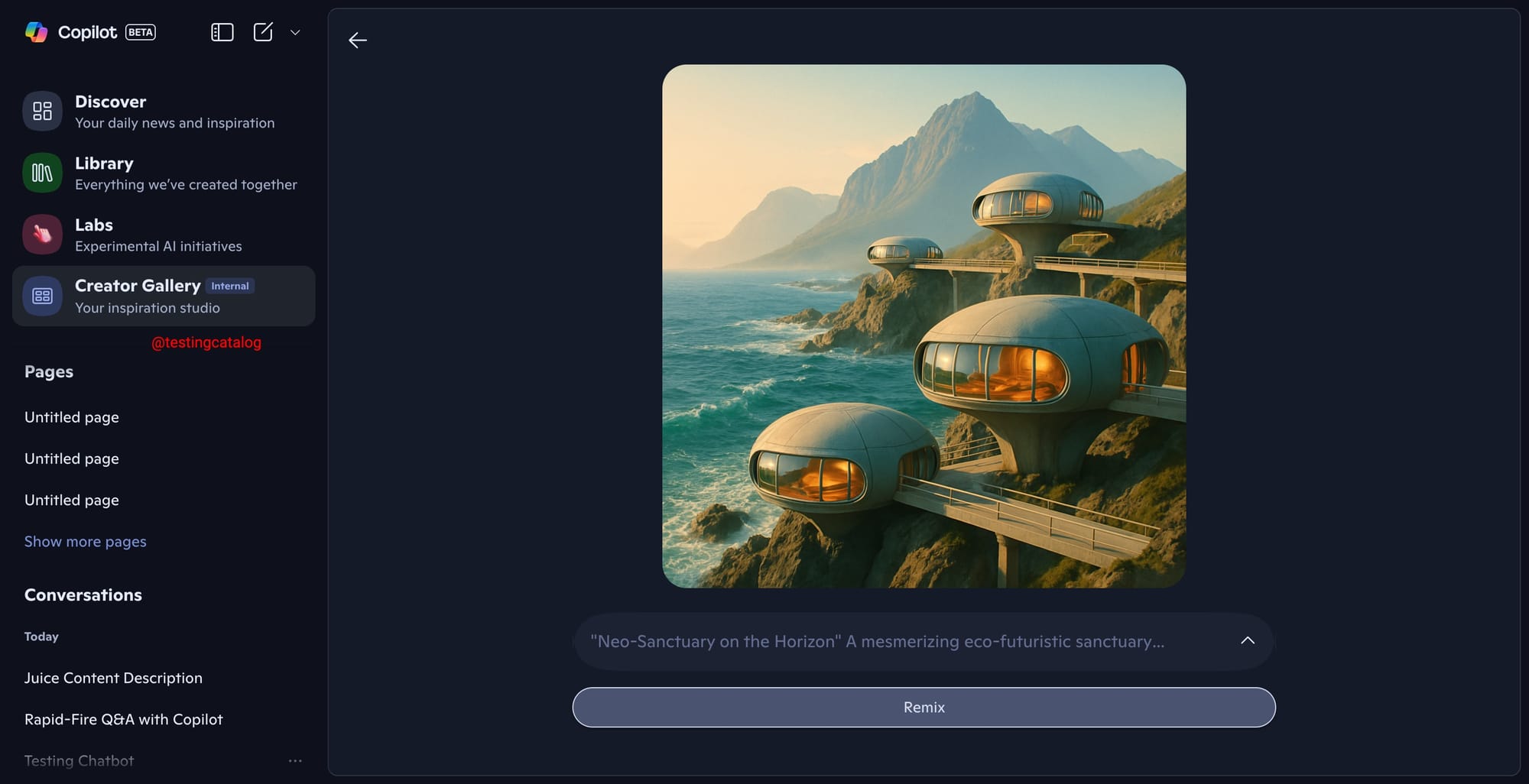Viewport: 1529px width, 784px height.
Task: Open the third Untitled page
Action: click(x=71, y=500)
